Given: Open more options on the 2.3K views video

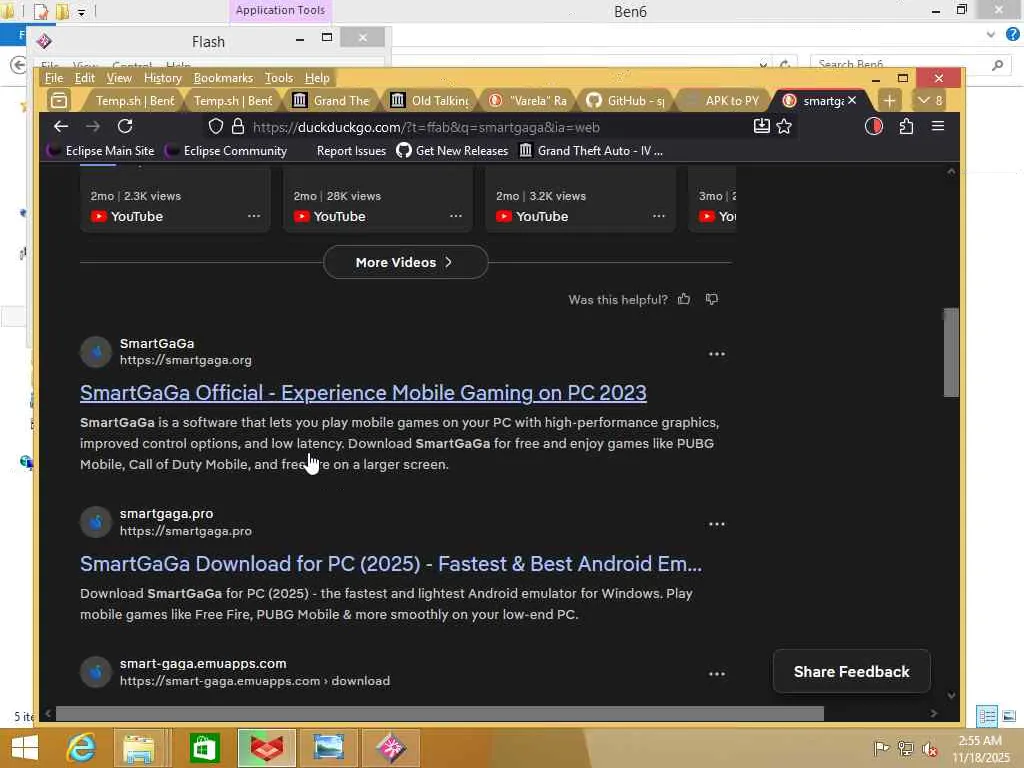Looking at the screenshot, I should [x=253, y=216].
